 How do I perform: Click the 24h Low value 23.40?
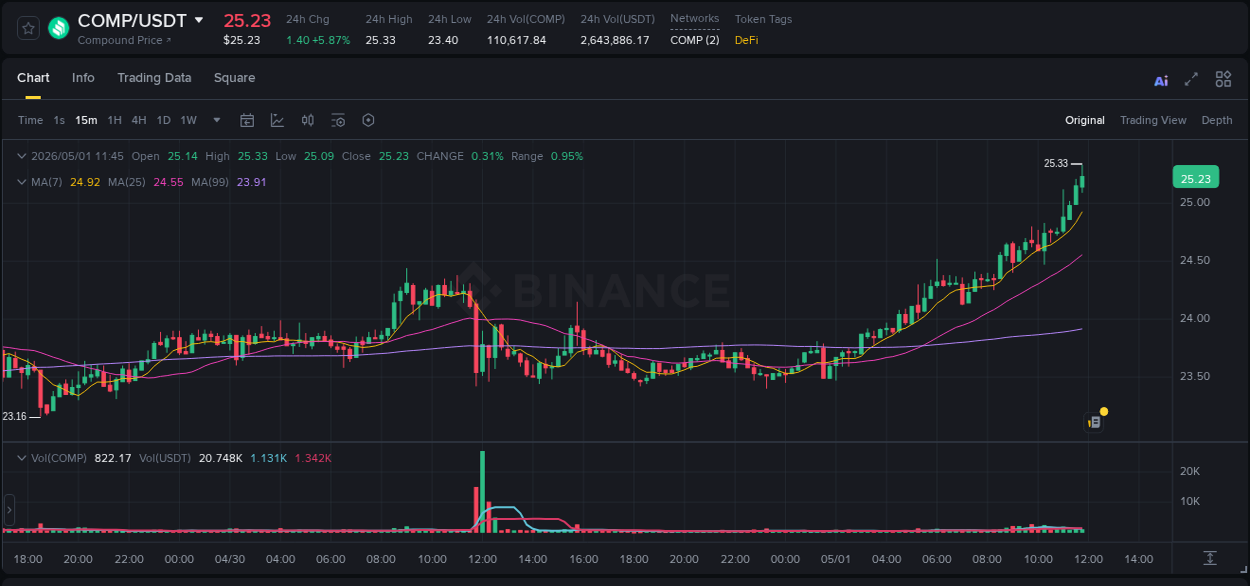pos(443,40)
